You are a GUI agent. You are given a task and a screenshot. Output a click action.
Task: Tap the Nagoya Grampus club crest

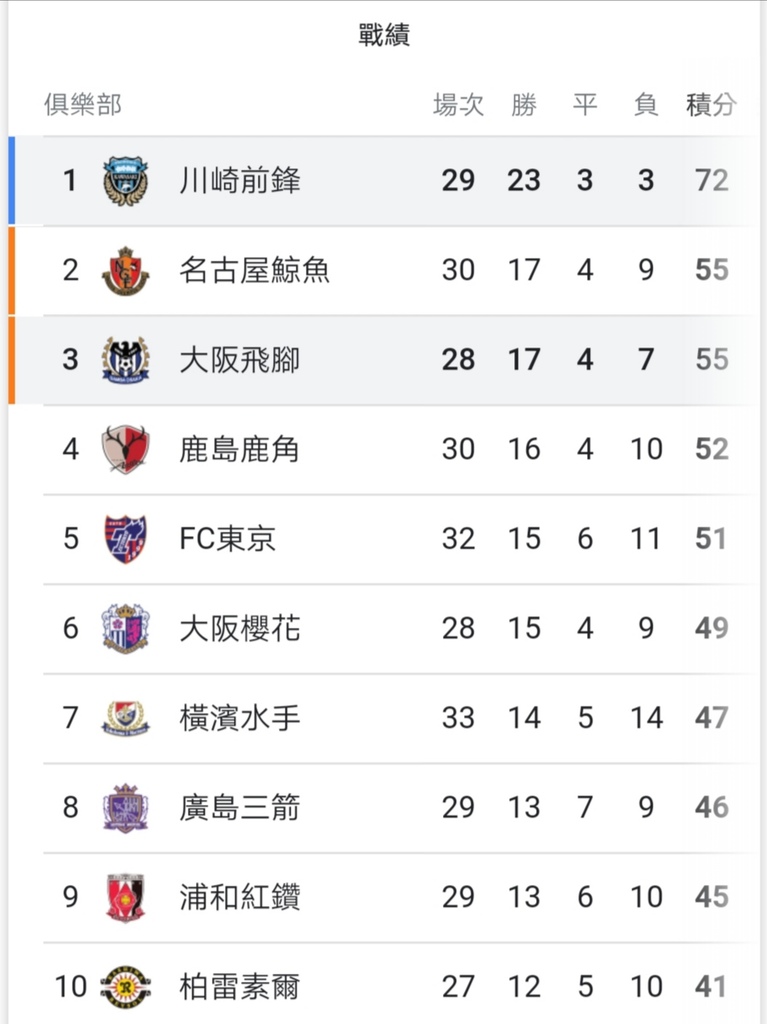pyautogui.click(x=125, y=270)
